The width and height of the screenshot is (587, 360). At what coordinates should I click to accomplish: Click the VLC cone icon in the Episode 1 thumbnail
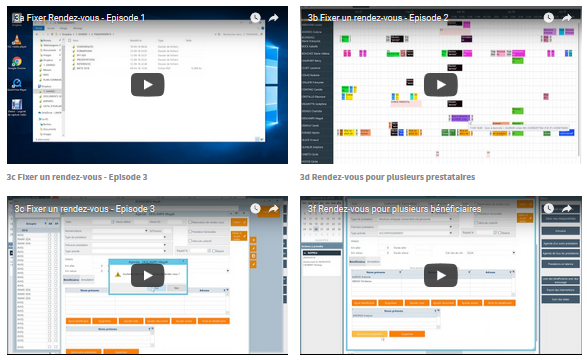pyautogui.click(x=16, y=40)
